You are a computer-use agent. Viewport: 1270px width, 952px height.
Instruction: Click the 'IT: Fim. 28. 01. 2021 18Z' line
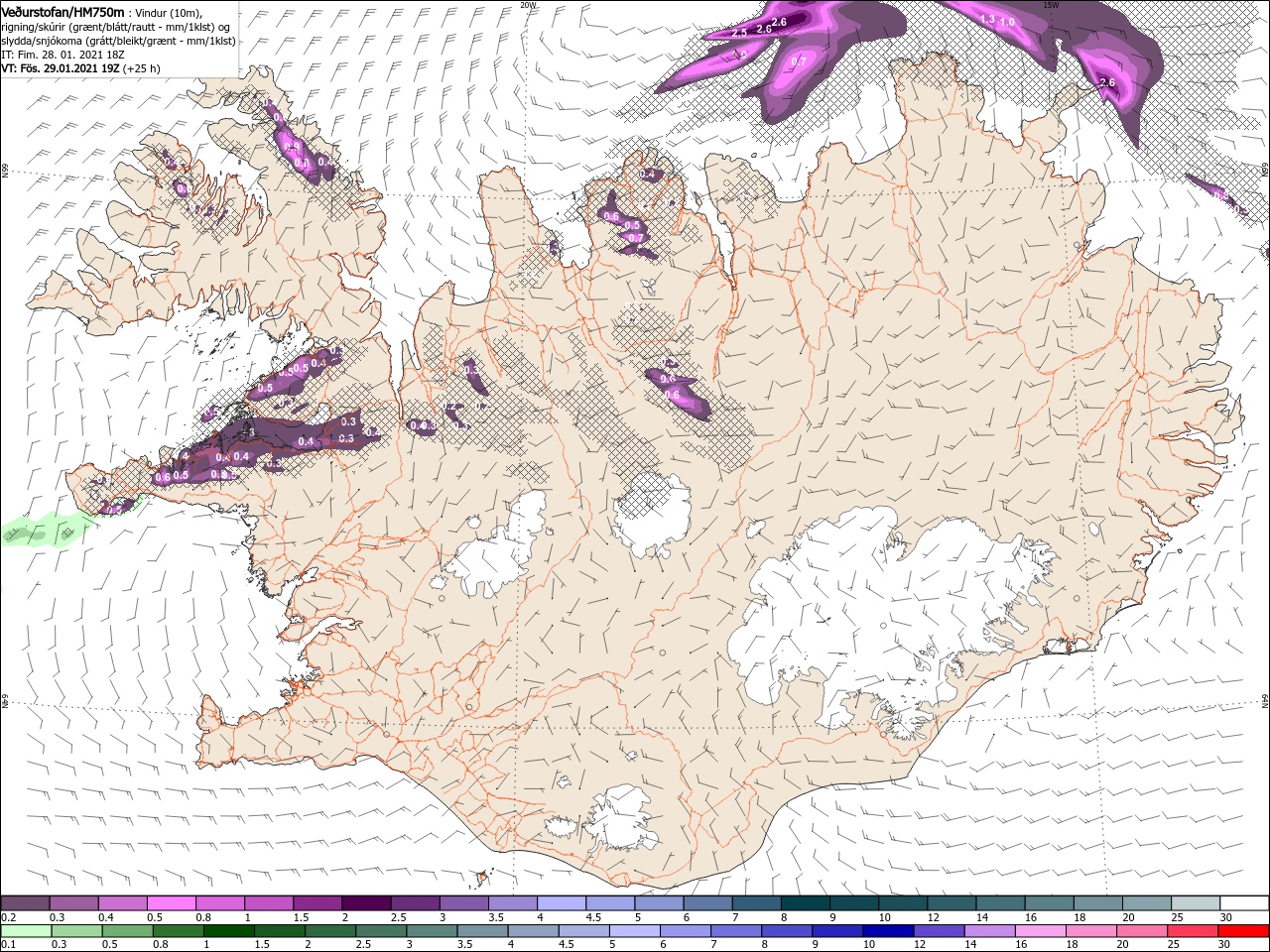click(x=63, y=55)
